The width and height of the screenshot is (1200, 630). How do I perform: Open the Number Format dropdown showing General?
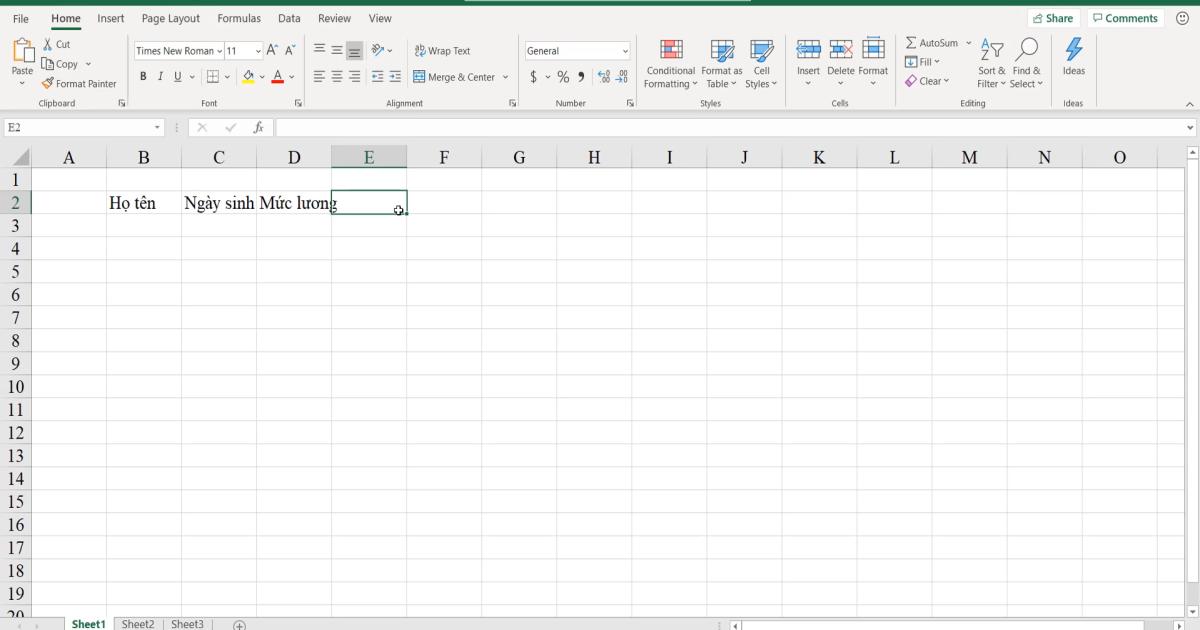[624, 50]
